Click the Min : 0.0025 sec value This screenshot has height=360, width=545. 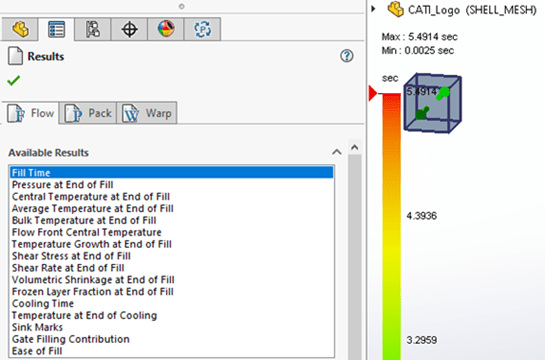tap(417, 50)
